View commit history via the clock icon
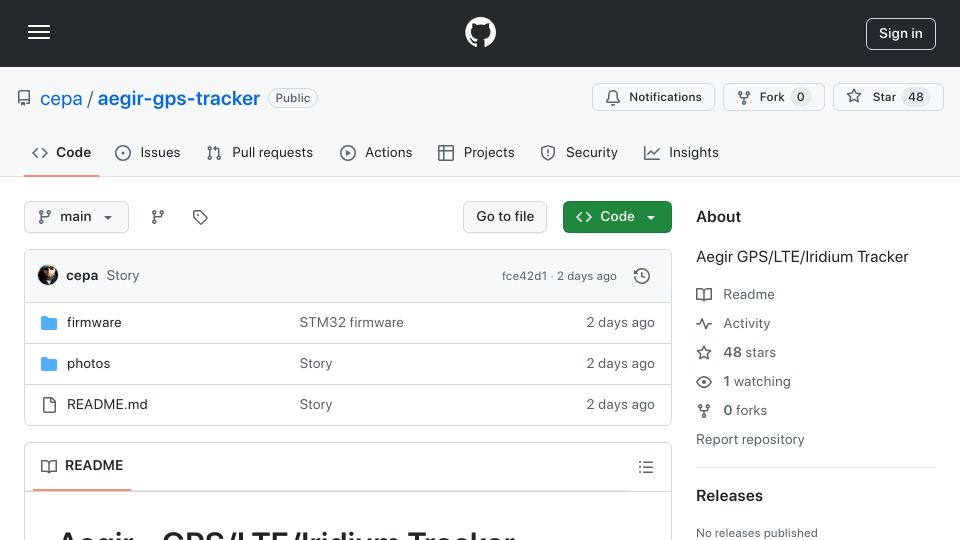The height and width of the screenshot is (540, 960). 642,276
